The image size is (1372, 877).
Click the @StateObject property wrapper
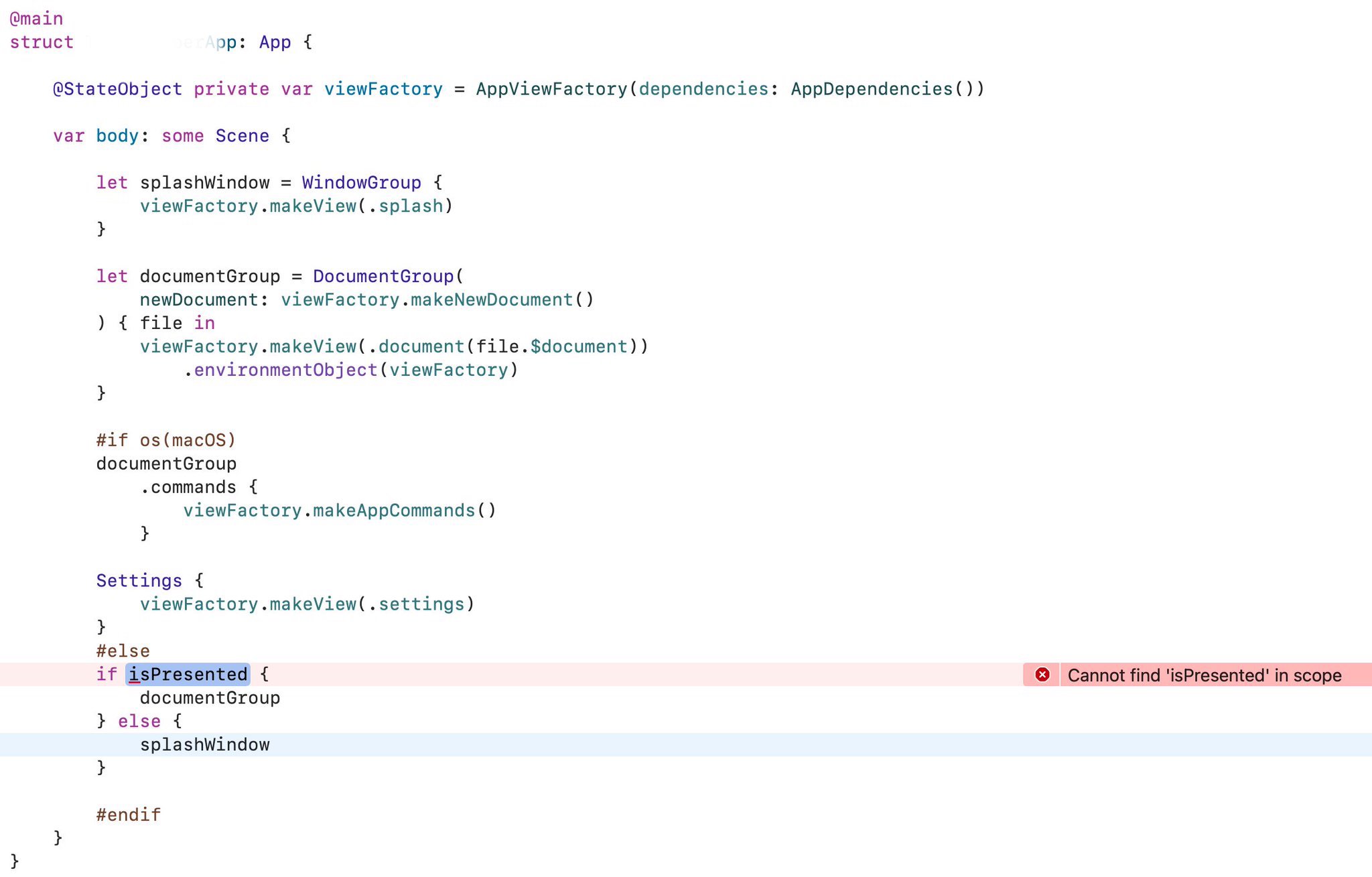[117, 89]
